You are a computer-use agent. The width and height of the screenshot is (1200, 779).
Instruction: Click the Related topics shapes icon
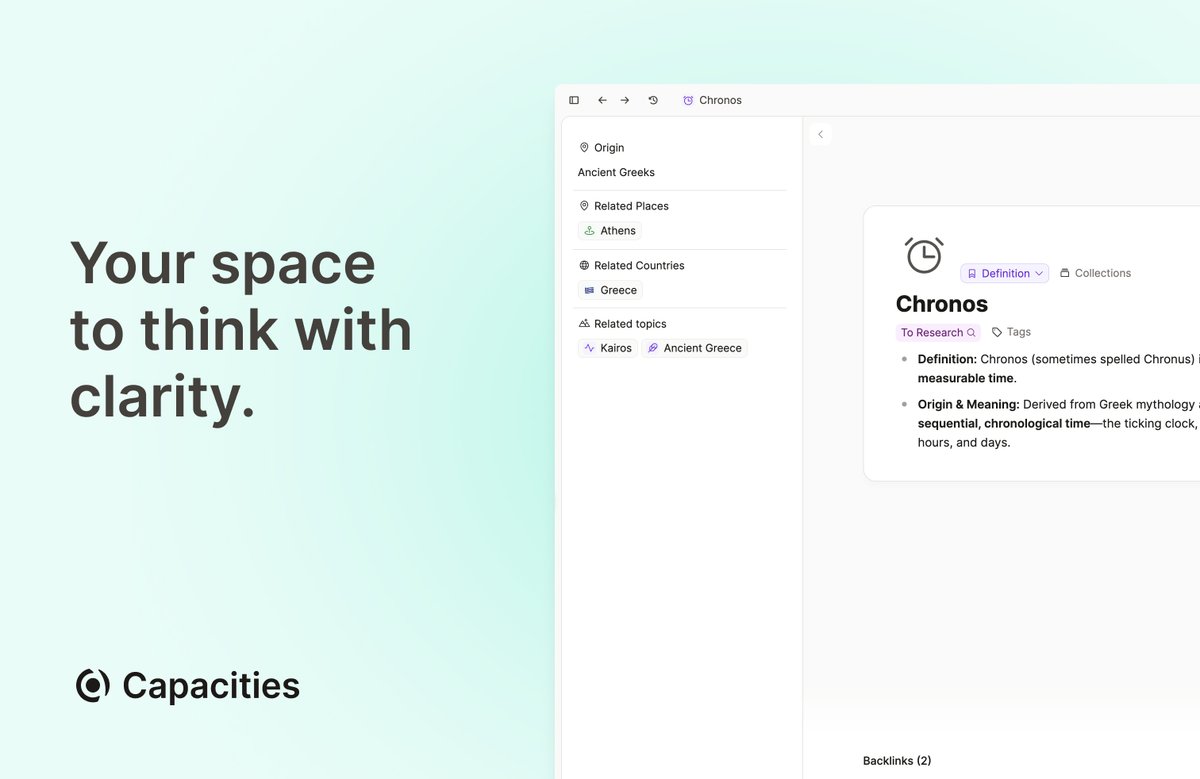(x=584, y=324)
